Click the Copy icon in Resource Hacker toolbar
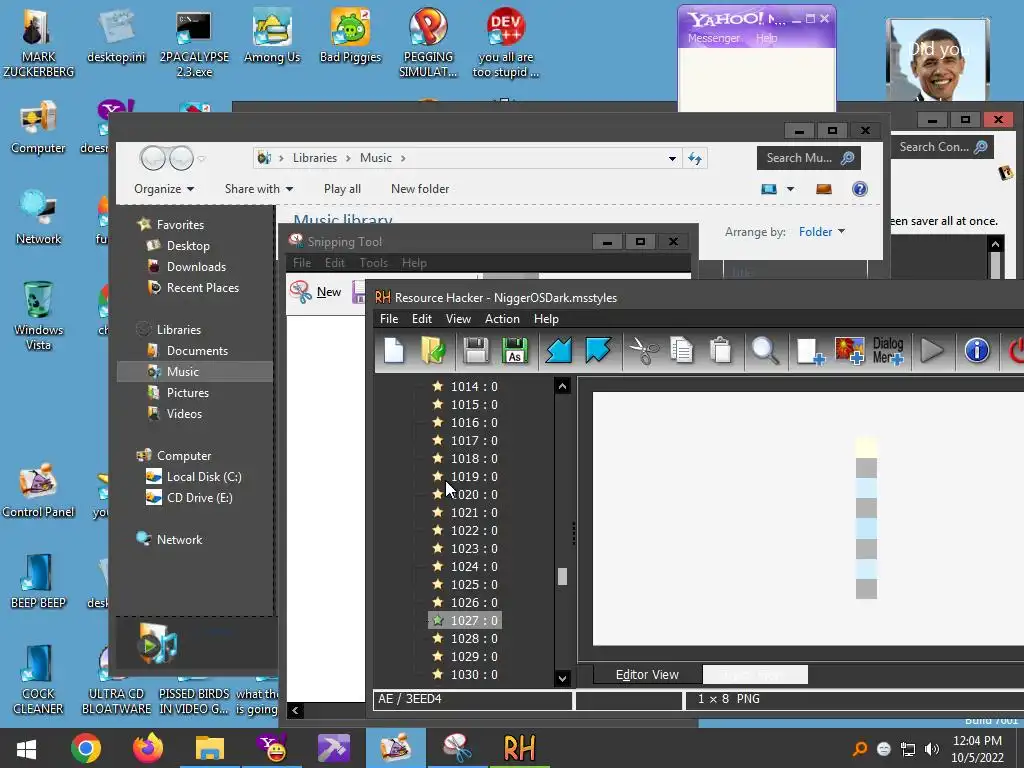This screenshot has width=1024, height=768. pos(681,351)
